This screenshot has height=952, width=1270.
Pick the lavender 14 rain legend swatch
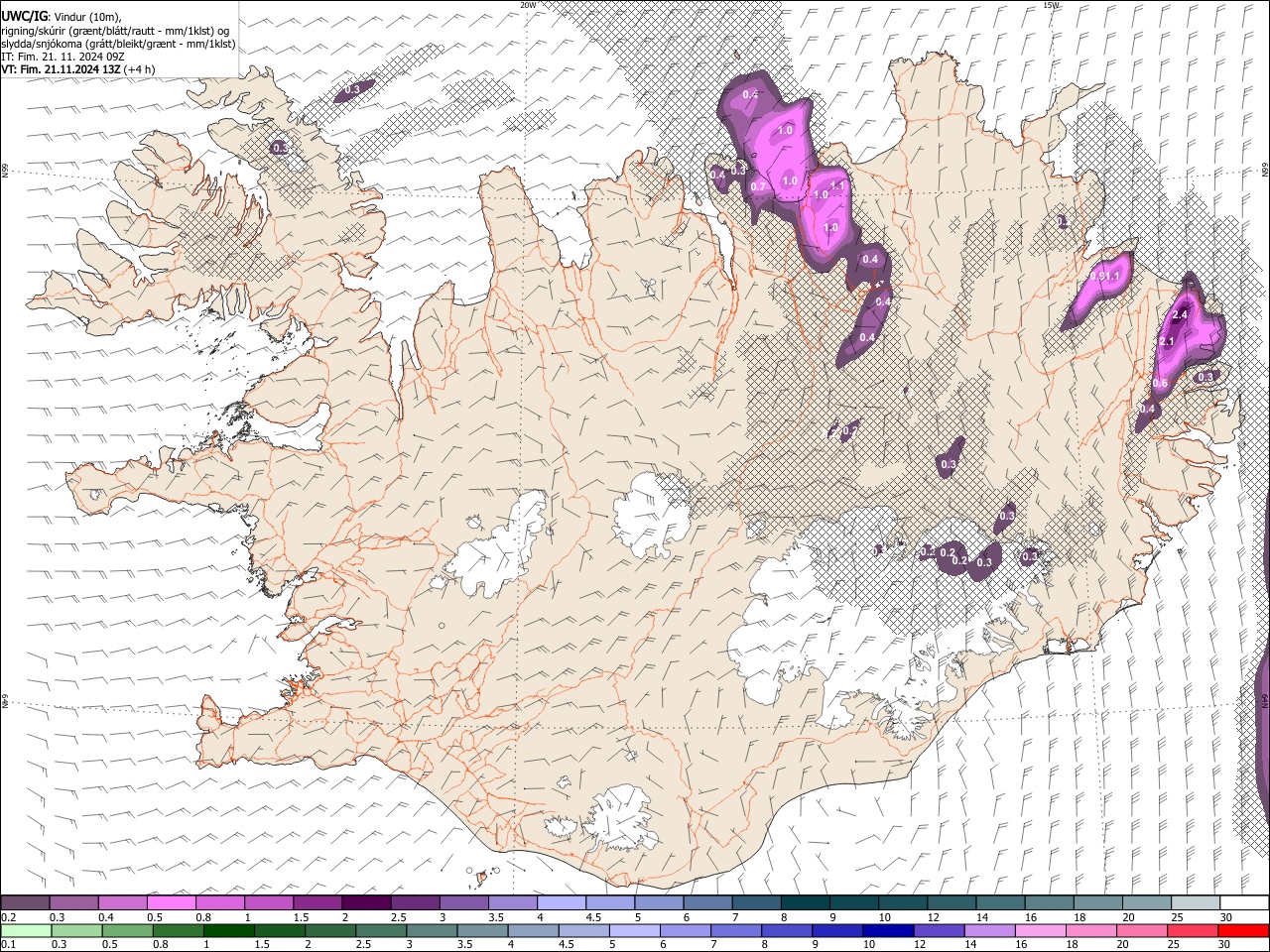point(989,931)
